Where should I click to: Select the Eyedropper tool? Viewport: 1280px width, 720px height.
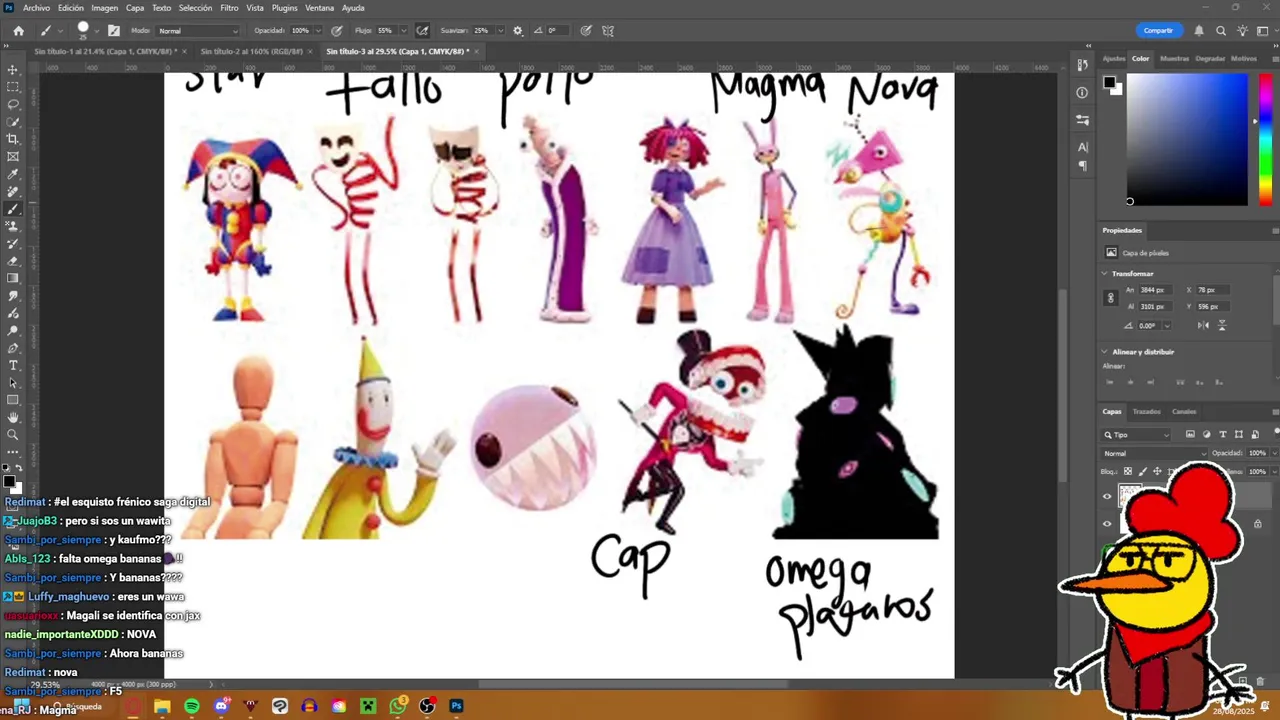13,174
